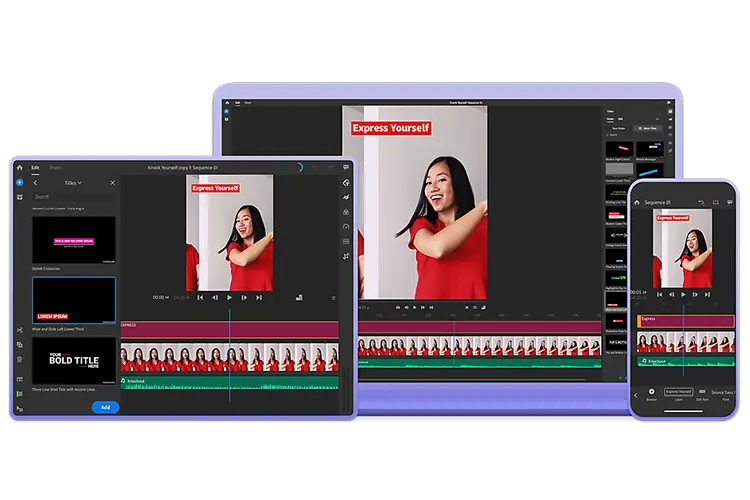Click the blue Add button on the tablet
Image resolution: width=750 pixels, height=500 pixels.
(105, 407)
